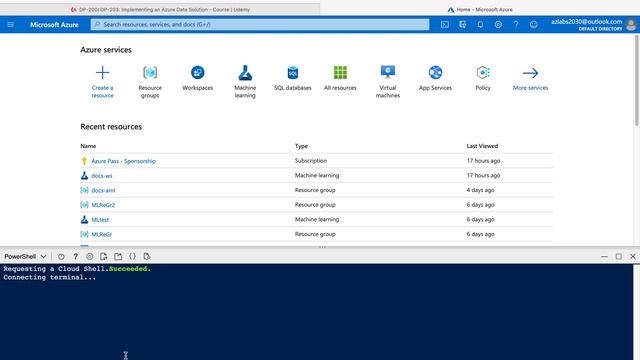Open SQL databases service
The image size is (640, 360).
coord(293,78)
